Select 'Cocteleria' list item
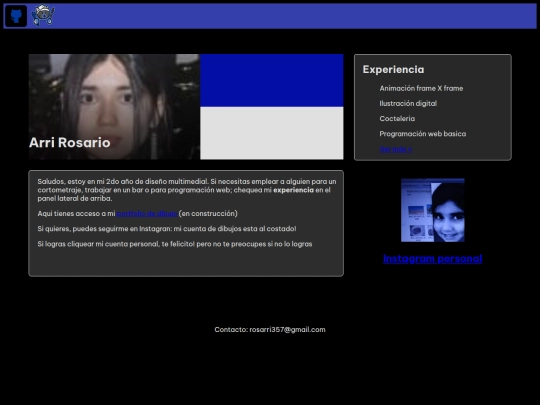The height and width of the screenshot is (405, 540). [397, 119]
